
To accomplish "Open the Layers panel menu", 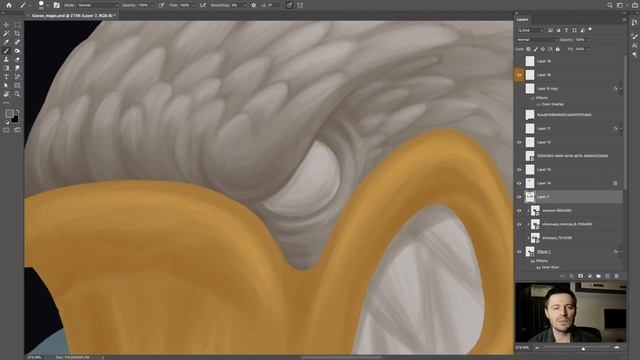I will (x=624, y=19).
